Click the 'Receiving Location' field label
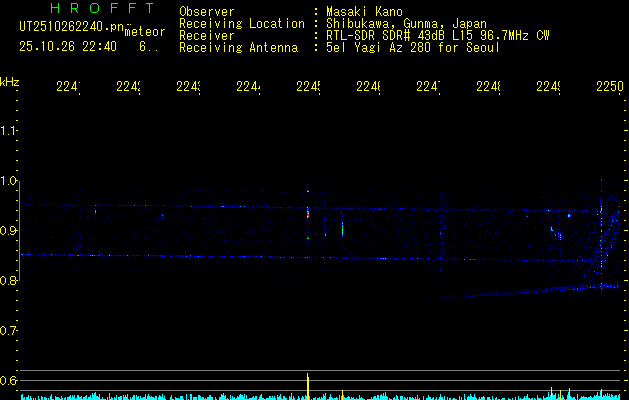This screenshot has width=629, height=400. pos(241,23)
